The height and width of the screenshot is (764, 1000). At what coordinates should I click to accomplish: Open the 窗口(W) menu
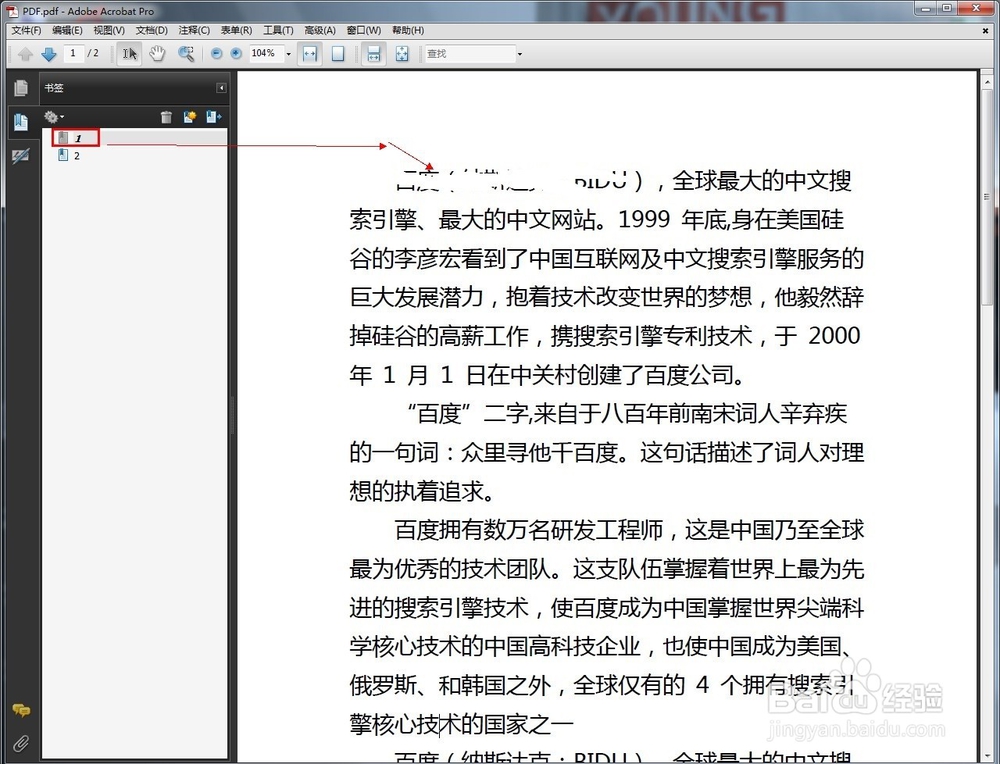click(364, 30)
